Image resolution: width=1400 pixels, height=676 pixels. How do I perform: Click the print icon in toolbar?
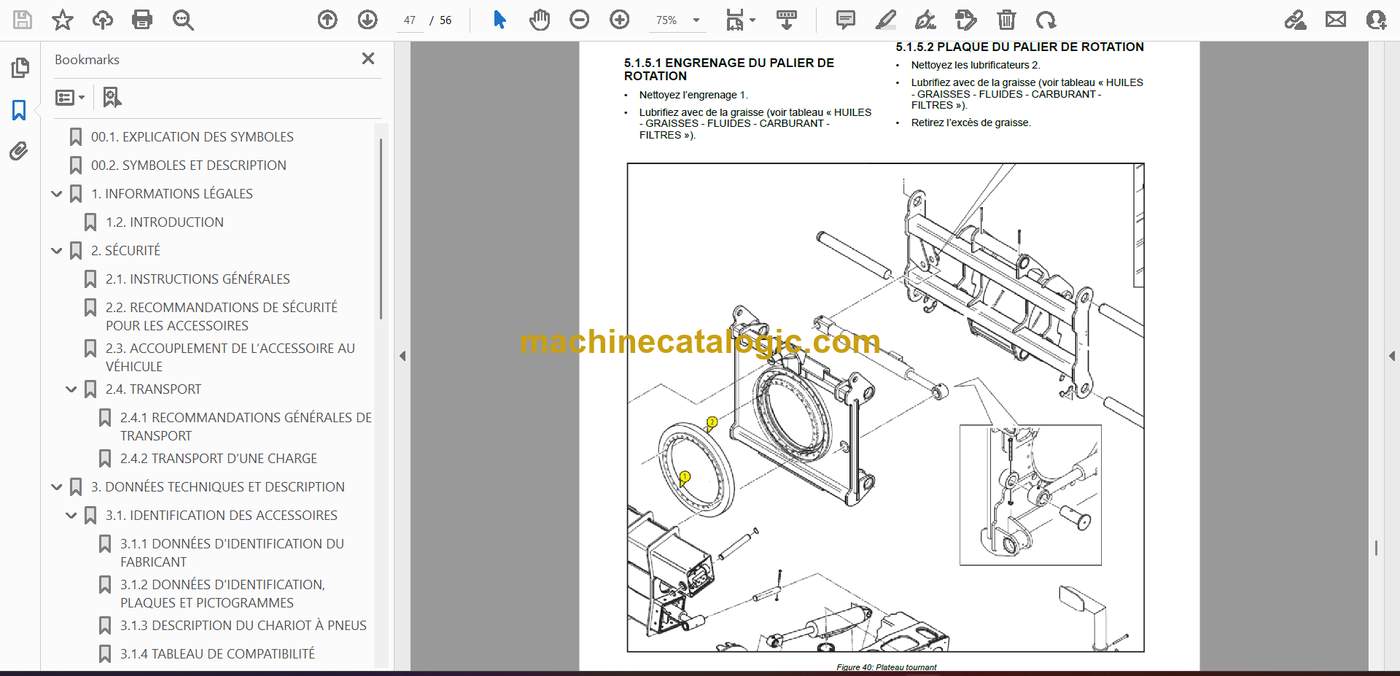coord(142,20)
